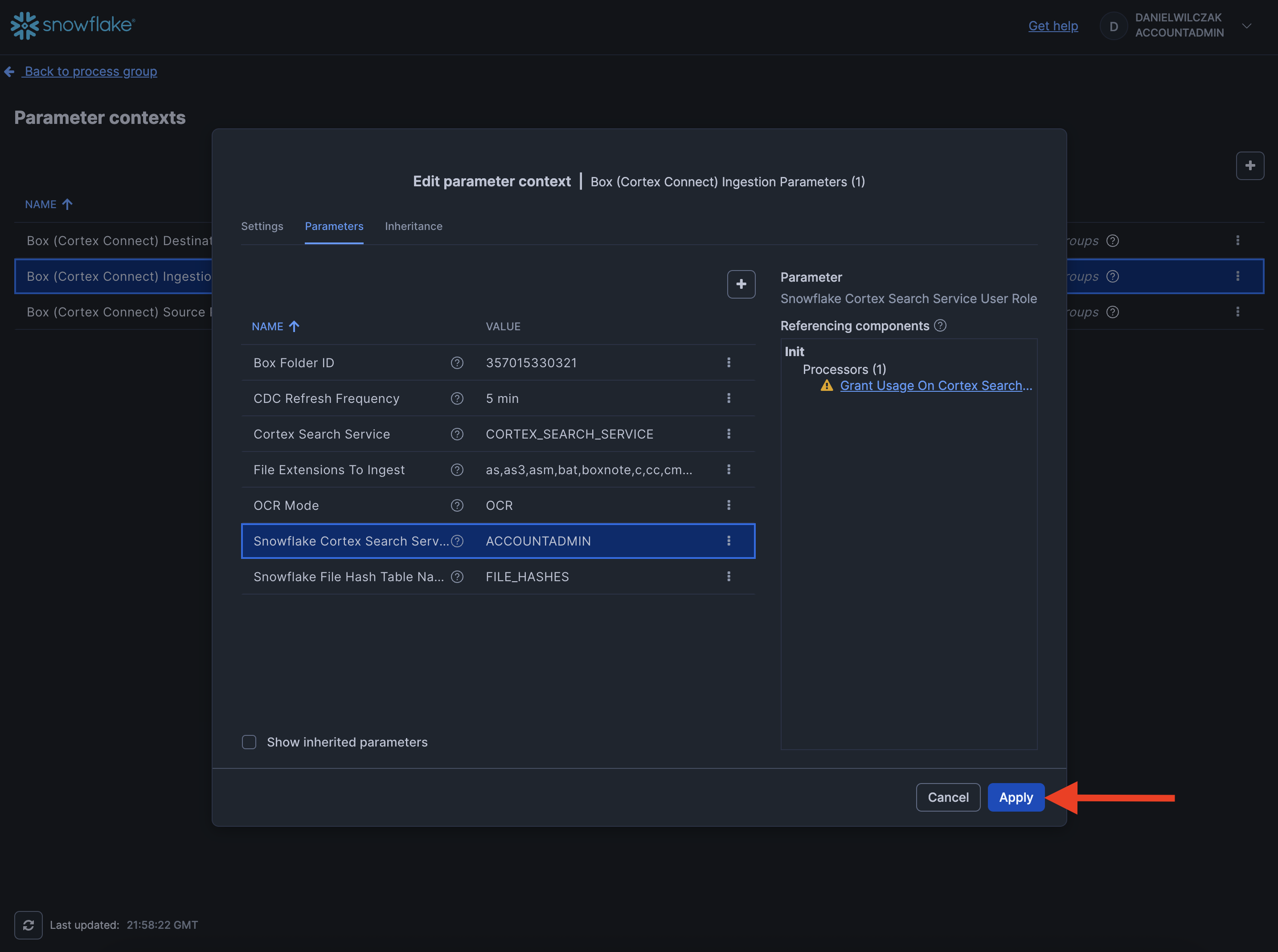Open kebab menu for OCR Mode row

(x=728, y=505)
